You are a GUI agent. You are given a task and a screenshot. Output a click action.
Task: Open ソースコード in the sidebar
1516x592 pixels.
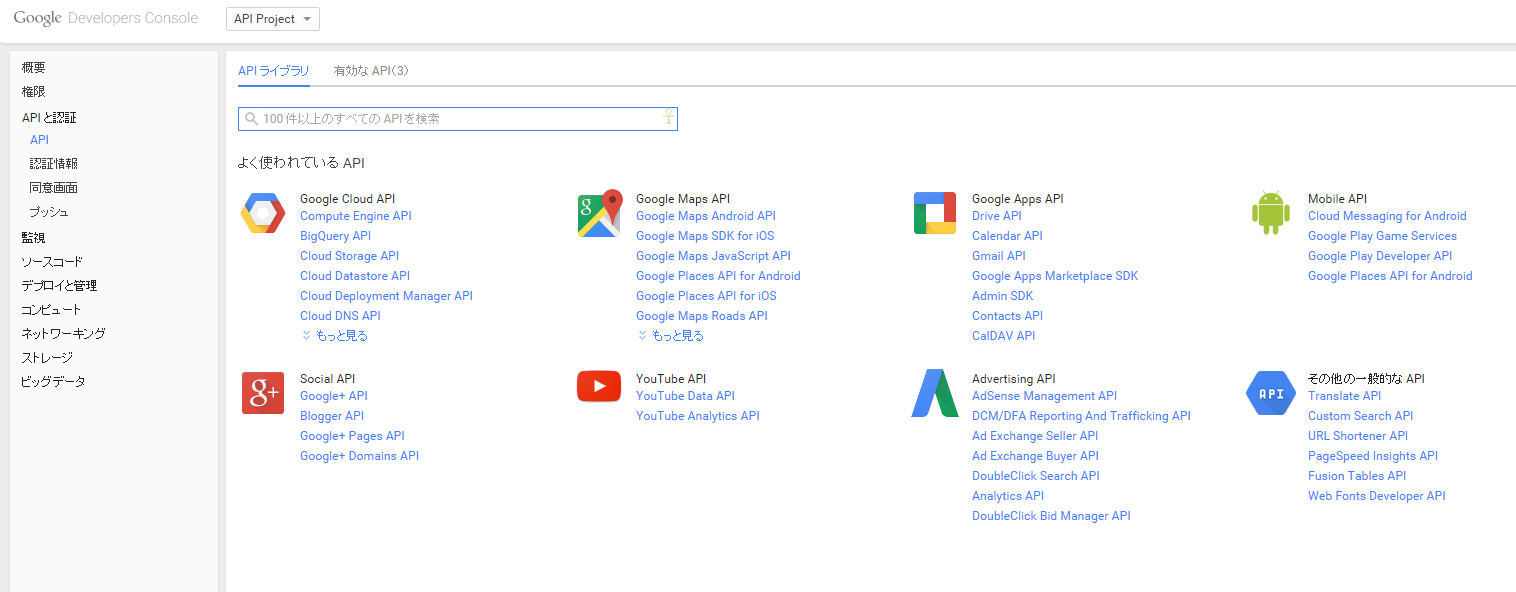point(52,262)
